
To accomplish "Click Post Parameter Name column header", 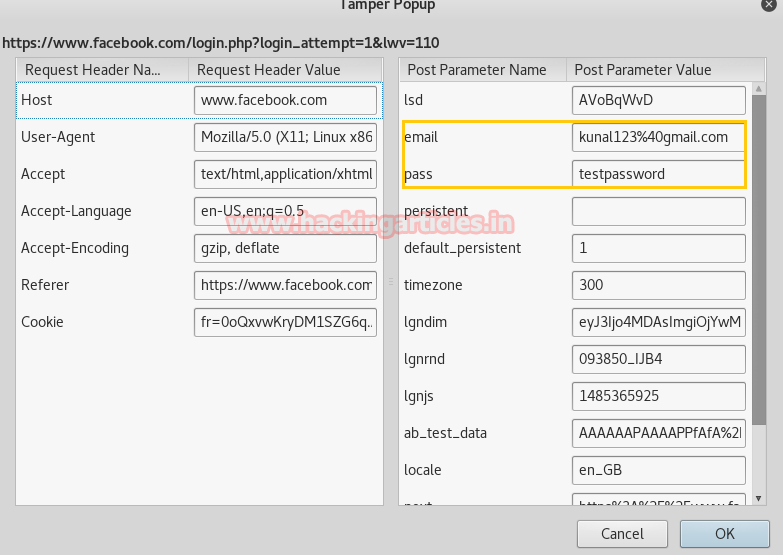I will [x=483, y=70].
